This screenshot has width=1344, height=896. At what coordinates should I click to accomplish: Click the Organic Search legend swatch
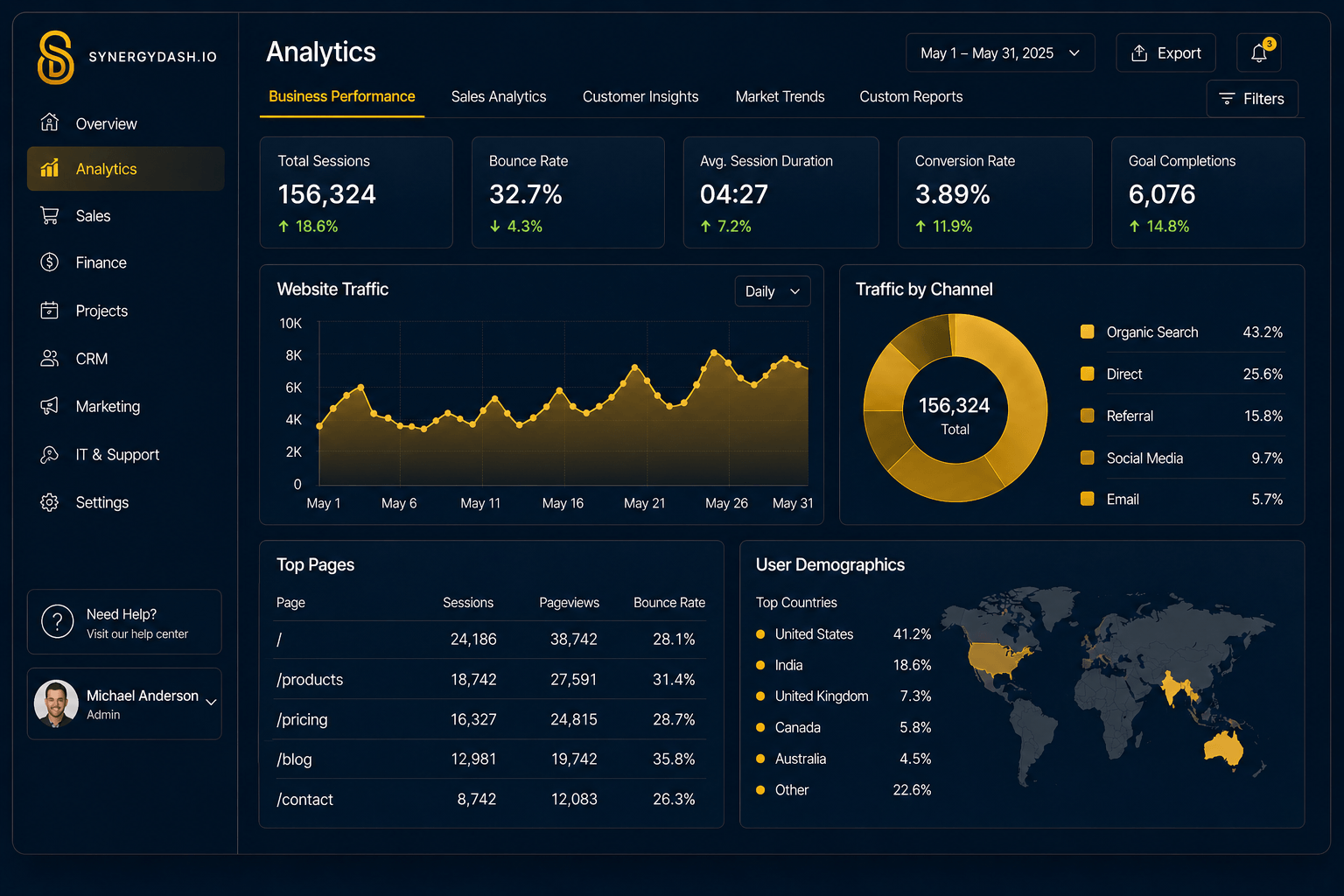point(1088,332)
